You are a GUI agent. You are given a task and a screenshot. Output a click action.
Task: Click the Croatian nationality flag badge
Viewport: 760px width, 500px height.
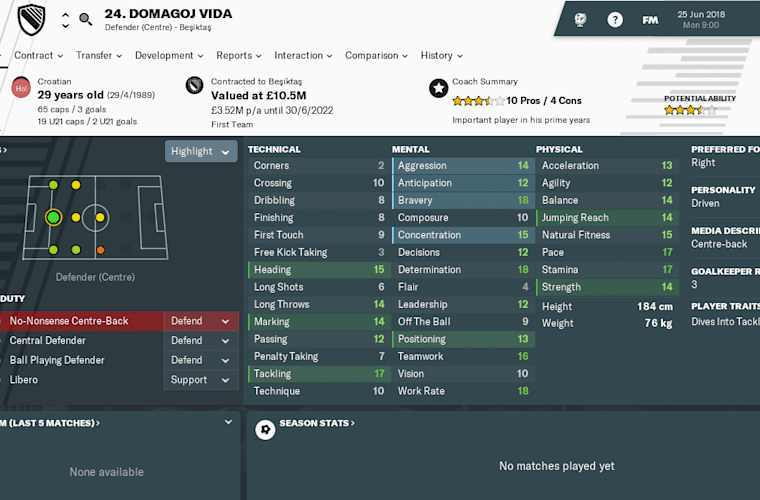coord(21,88)
